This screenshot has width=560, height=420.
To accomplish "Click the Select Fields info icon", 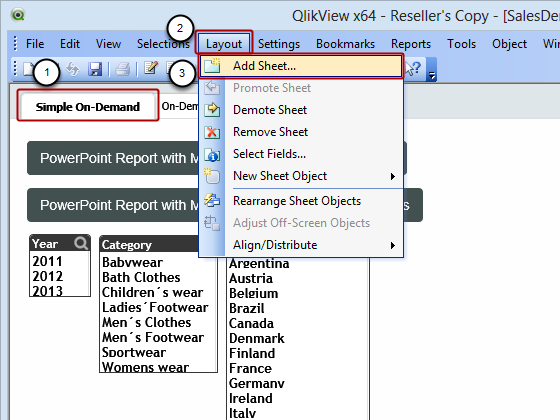I will tap(212, 155).
